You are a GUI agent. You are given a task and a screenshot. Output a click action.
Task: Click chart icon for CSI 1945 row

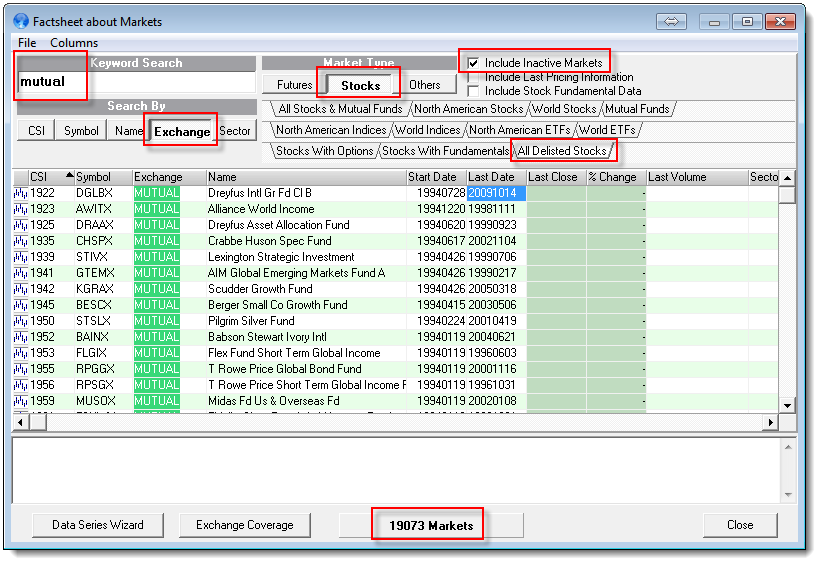pyautogui.click(x=20, y=305)
